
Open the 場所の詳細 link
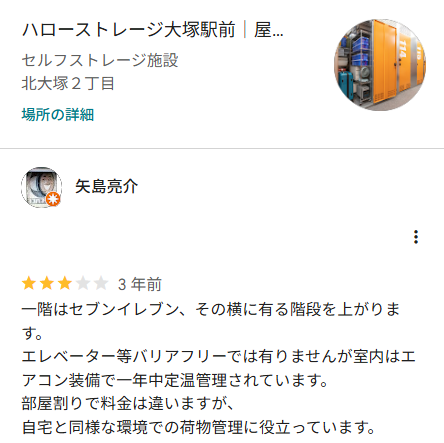[58, 115]
